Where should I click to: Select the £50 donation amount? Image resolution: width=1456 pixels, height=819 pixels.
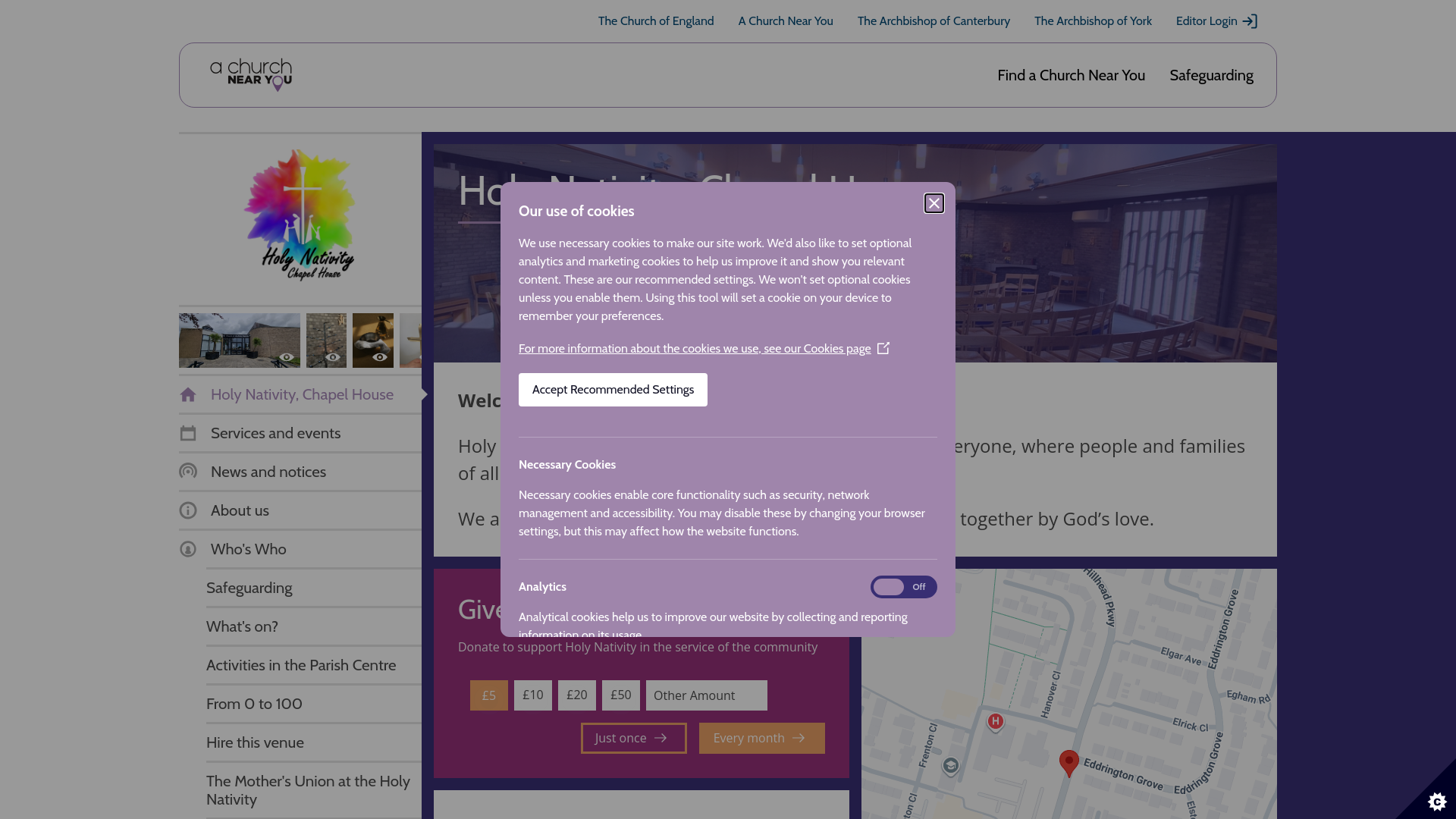621,695
